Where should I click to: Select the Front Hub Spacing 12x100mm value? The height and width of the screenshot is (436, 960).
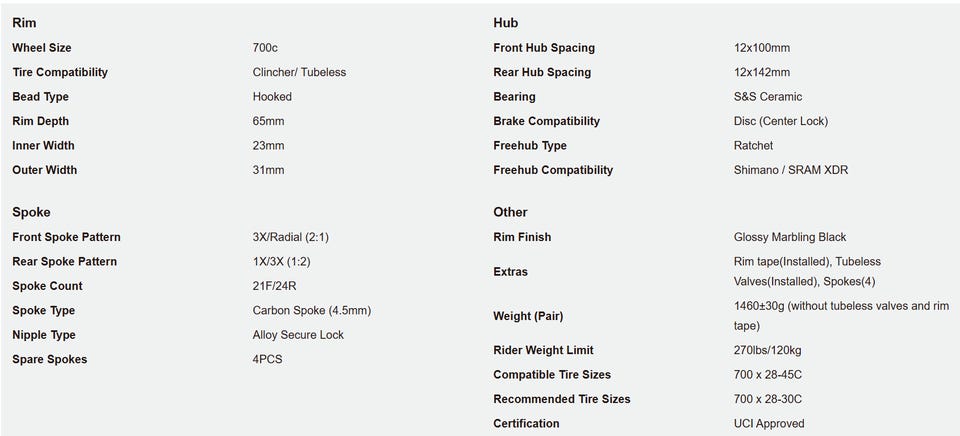[x=762, y=48]
